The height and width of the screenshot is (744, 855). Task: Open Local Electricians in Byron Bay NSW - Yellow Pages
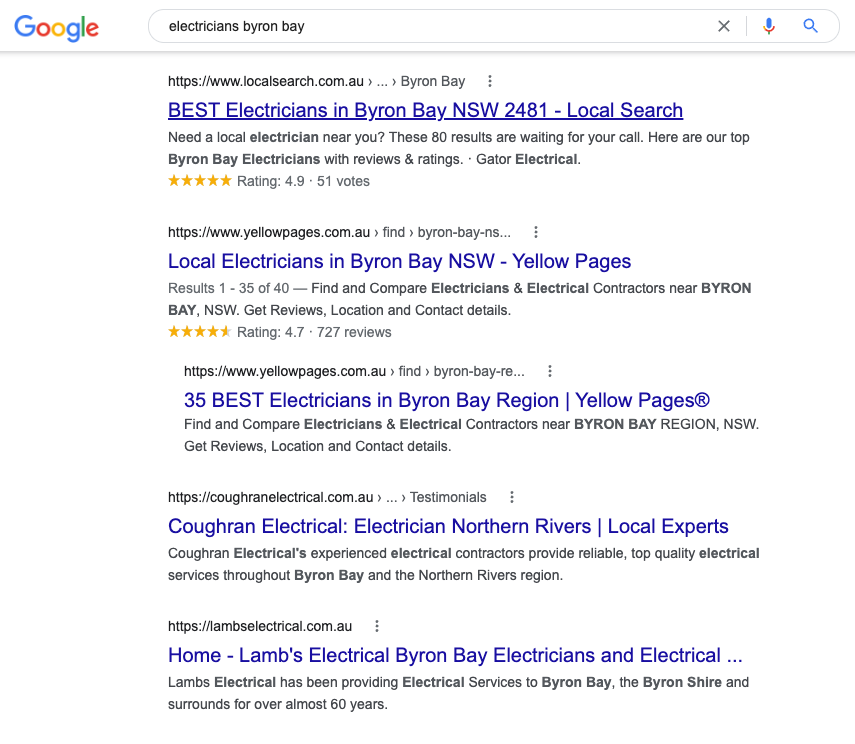tap(399, 261)
